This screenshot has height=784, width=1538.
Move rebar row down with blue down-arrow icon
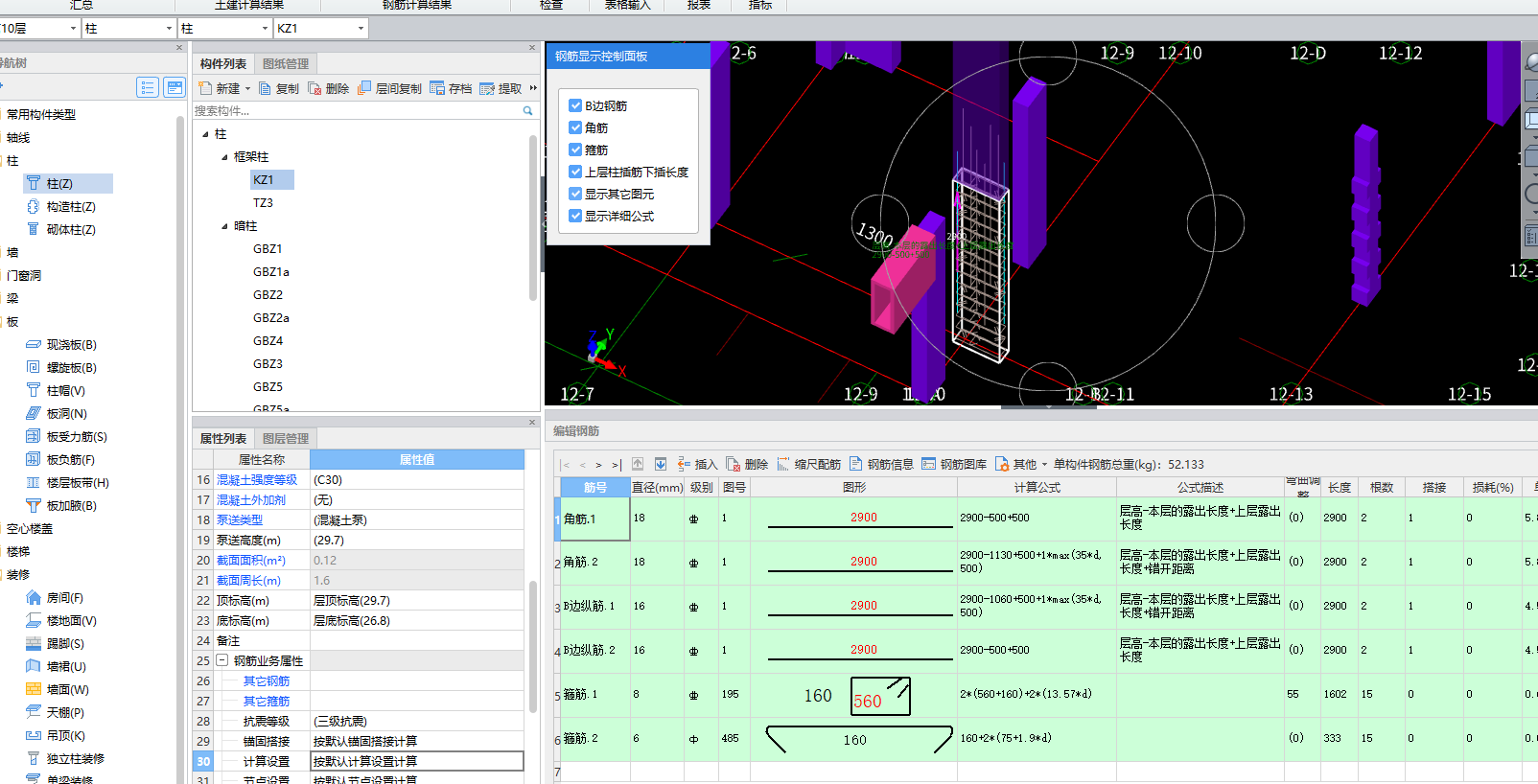(661, 464)
